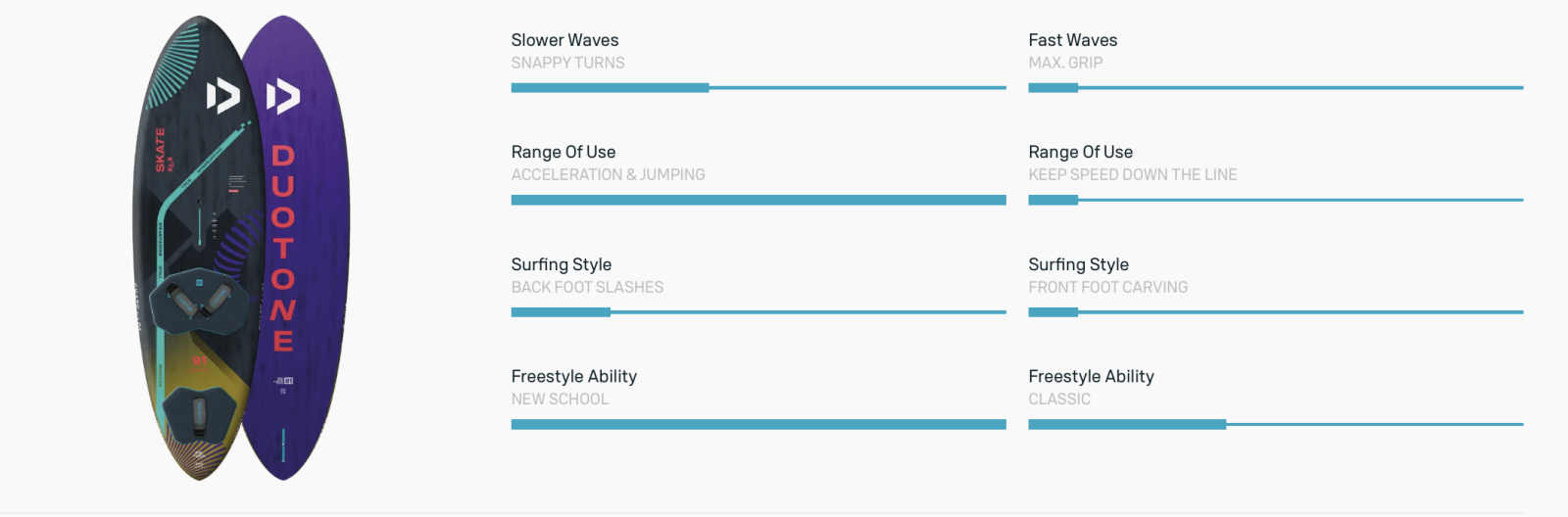The width and height of the screenshot is (1568, 517).
Task: Select the Fast Waves heading
Action: tap(1073, 40)
